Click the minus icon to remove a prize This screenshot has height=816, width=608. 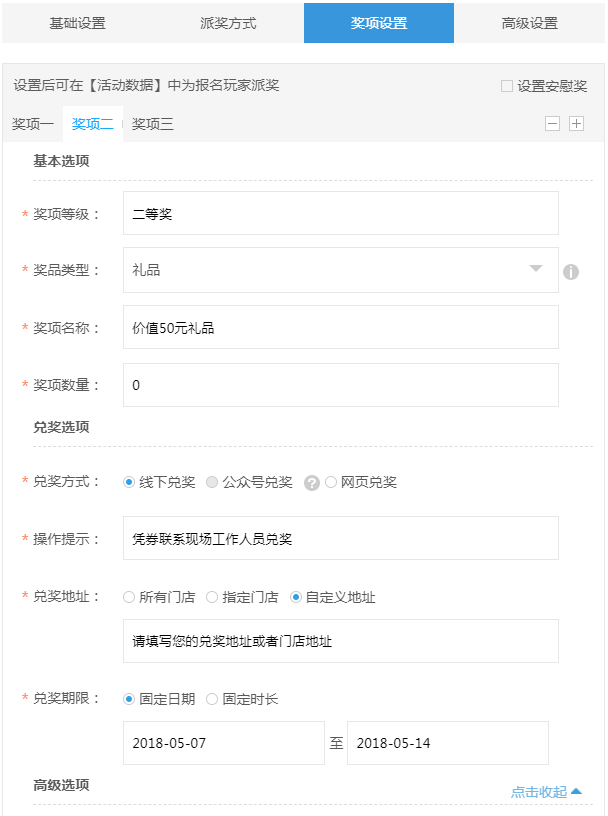click(x=552, y=124)
